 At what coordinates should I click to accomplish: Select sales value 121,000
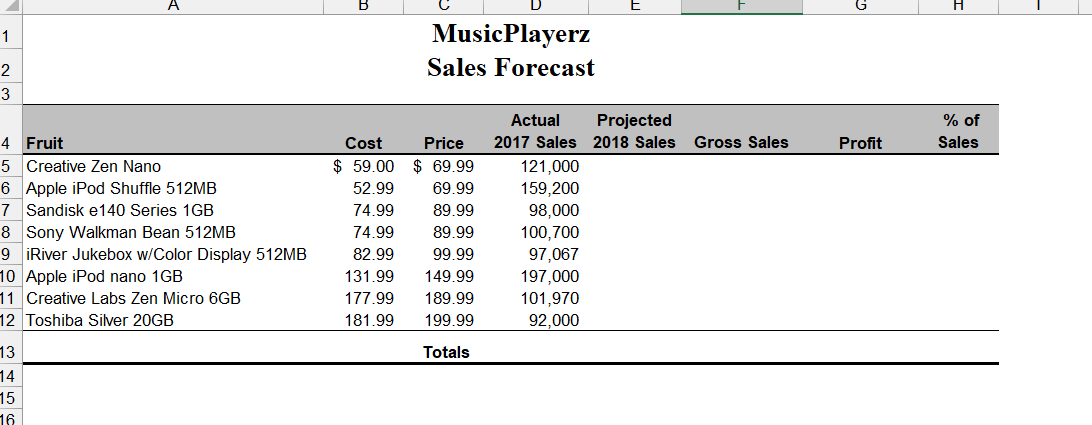tap(536, 167)
